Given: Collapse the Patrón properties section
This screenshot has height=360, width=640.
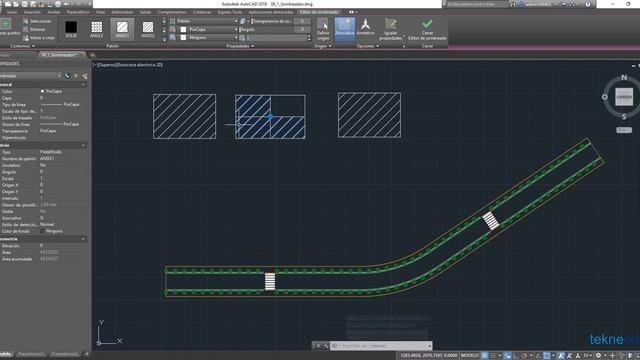Looking at the screenshot, I should (x=83, y=145).
